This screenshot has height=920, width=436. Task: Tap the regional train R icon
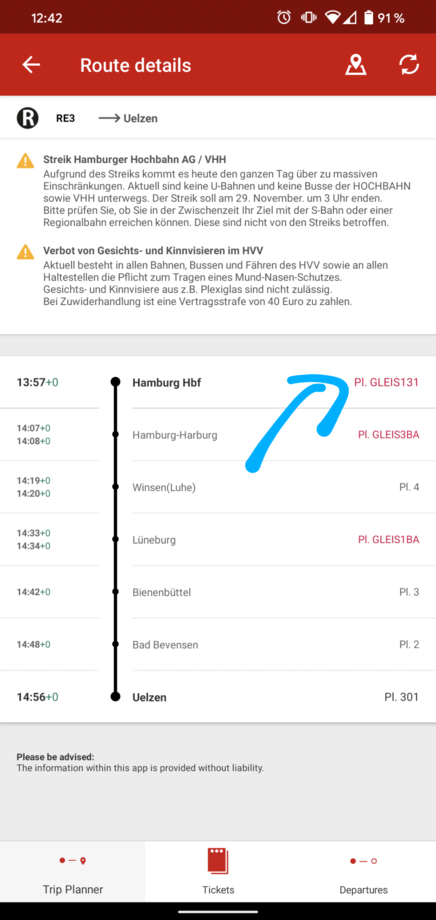click(27, 118)
